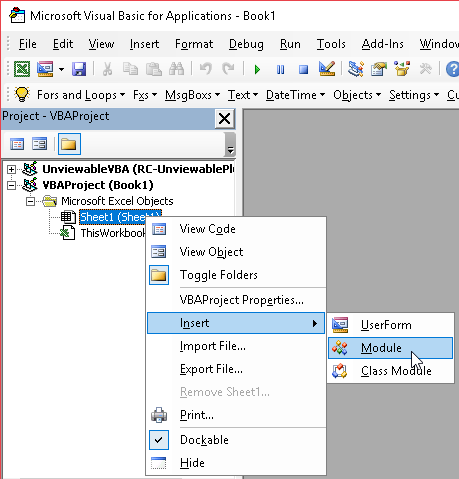
Task: Run macro with green play icon
Action: pos(257,70)
